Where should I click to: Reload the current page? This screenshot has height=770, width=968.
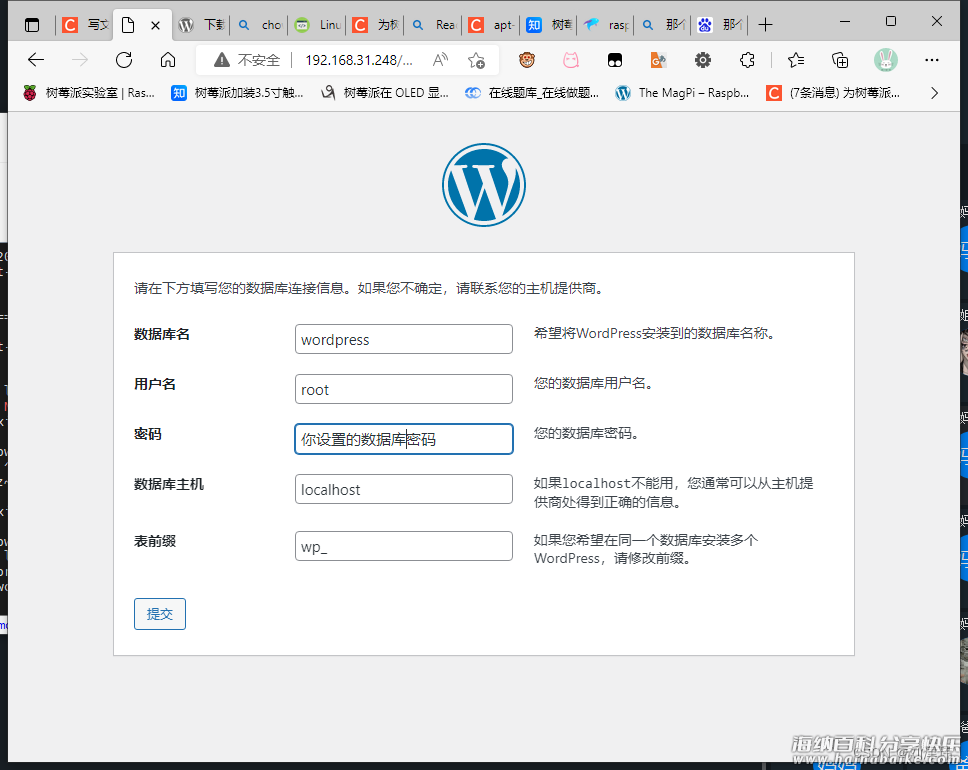(124, 60)
